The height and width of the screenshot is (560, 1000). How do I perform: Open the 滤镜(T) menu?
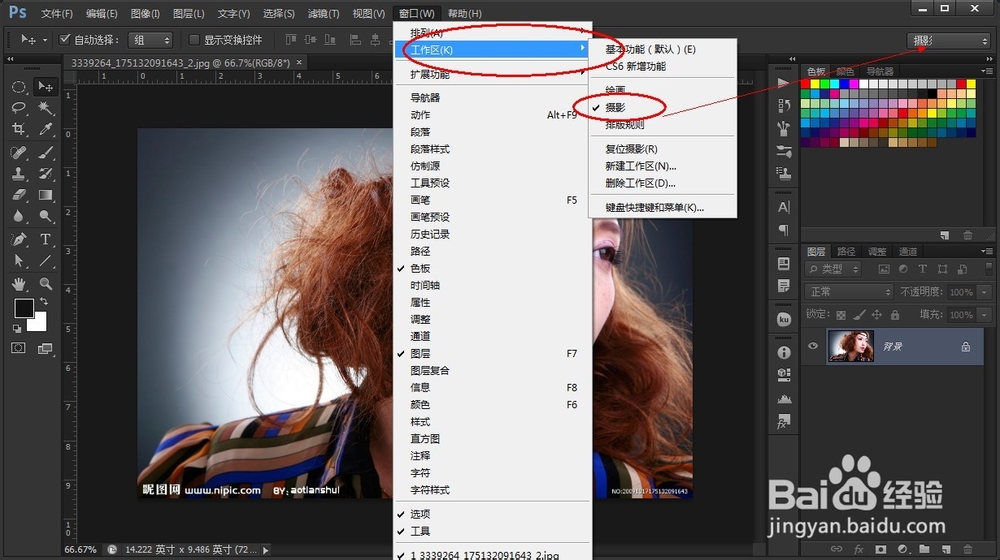(x=323, y=13)
